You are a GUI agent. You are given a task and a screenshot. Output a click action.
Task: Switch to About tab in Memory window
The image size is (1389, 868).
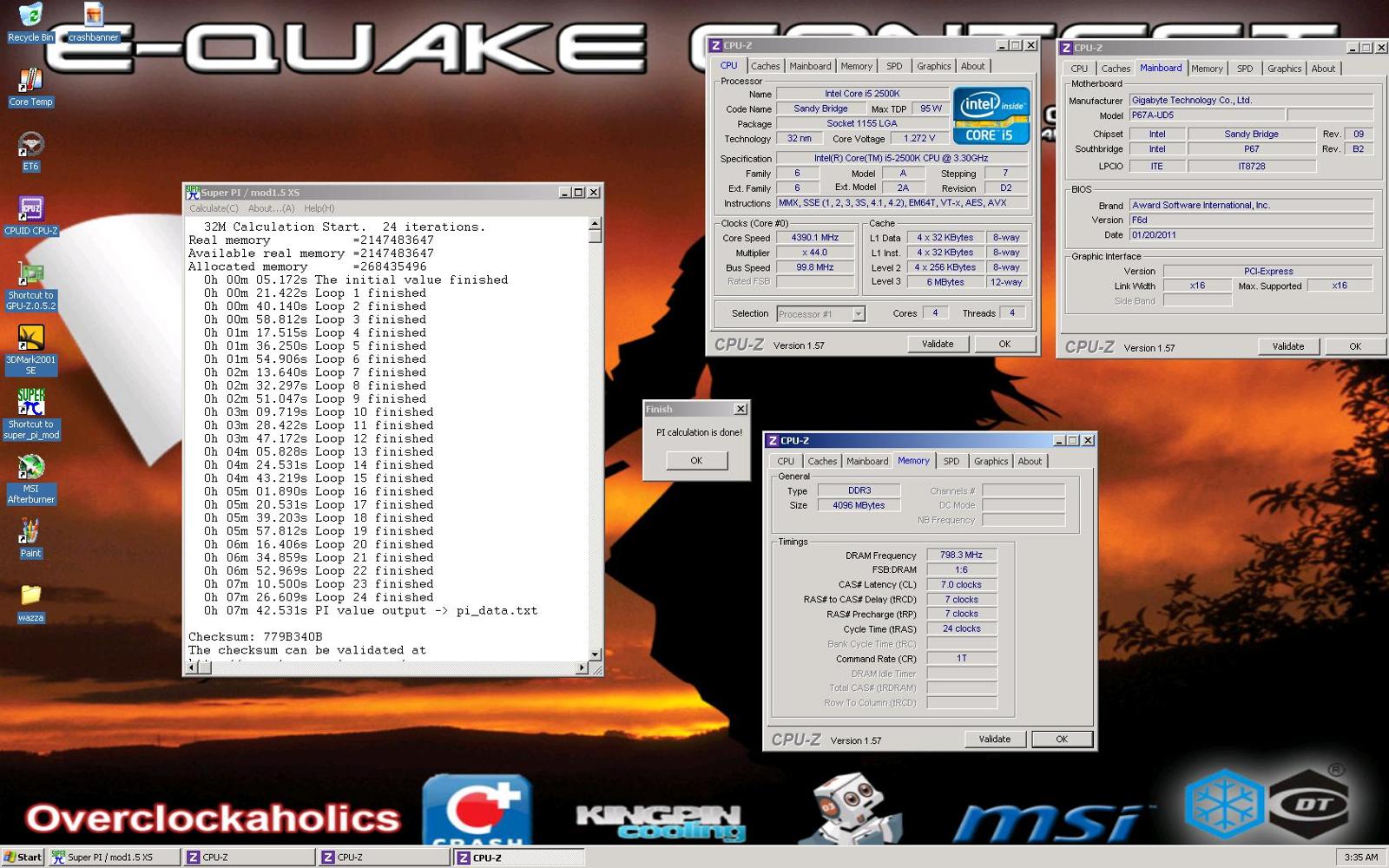[x=1030, y=461]
